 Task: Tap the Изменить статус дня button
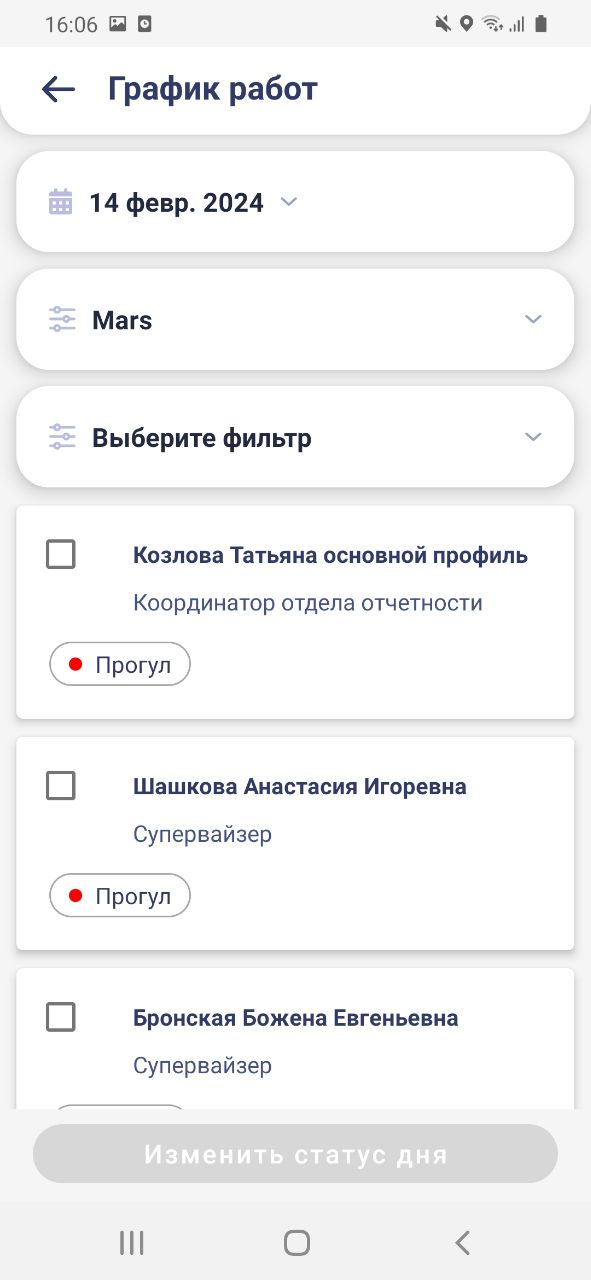click(x=295, y=1155)
